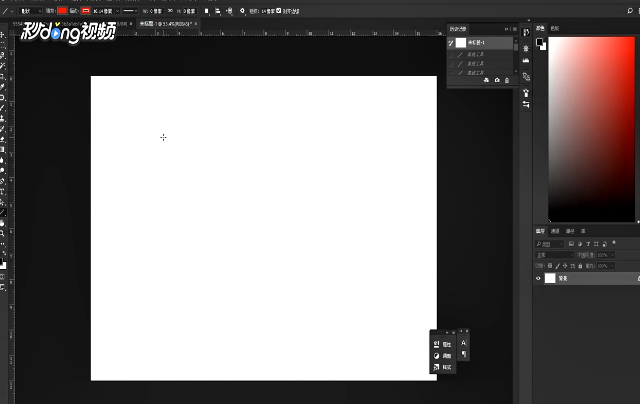Switch to the Color panel tab
The height and width of the screenshot is (404, 640).
pyautogui.click(x=540, y=28)
